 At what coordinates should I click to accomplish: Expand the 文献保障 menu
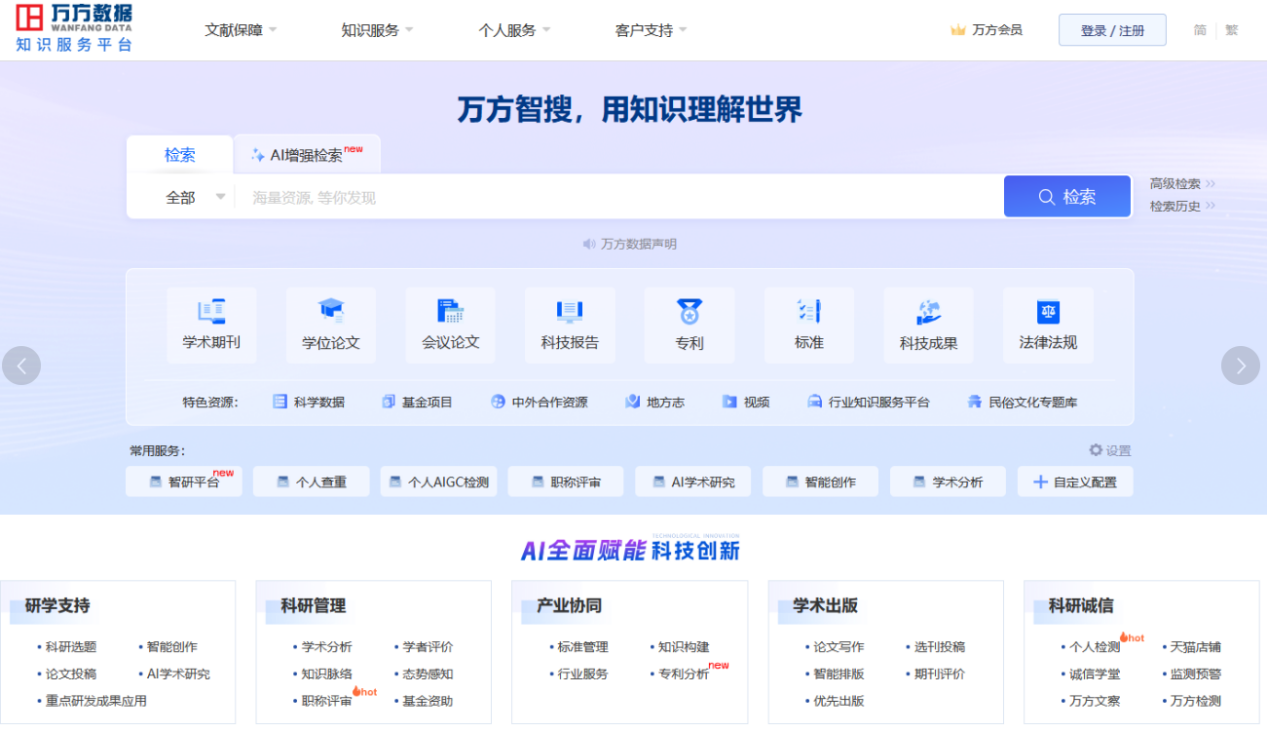(241, 30)
